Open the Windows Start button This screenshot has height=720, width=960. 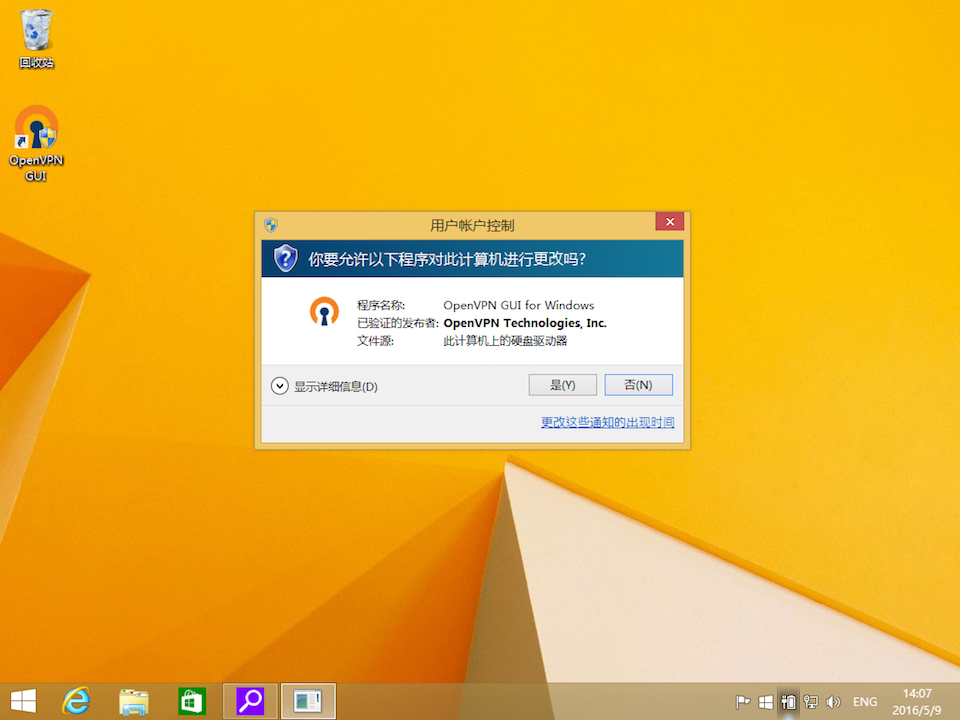(x=23, y=701)
